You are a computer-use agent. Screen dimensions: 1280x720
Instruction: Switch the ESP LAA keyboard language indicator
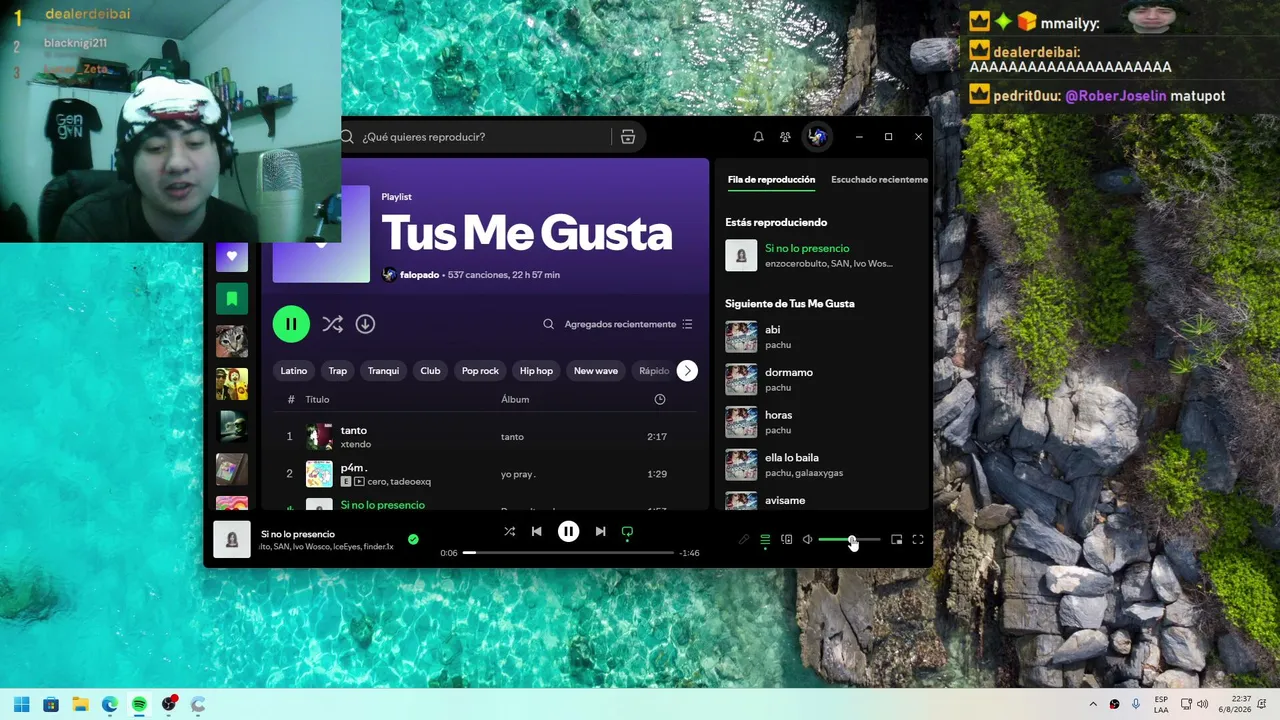[x=1161, y=705]
